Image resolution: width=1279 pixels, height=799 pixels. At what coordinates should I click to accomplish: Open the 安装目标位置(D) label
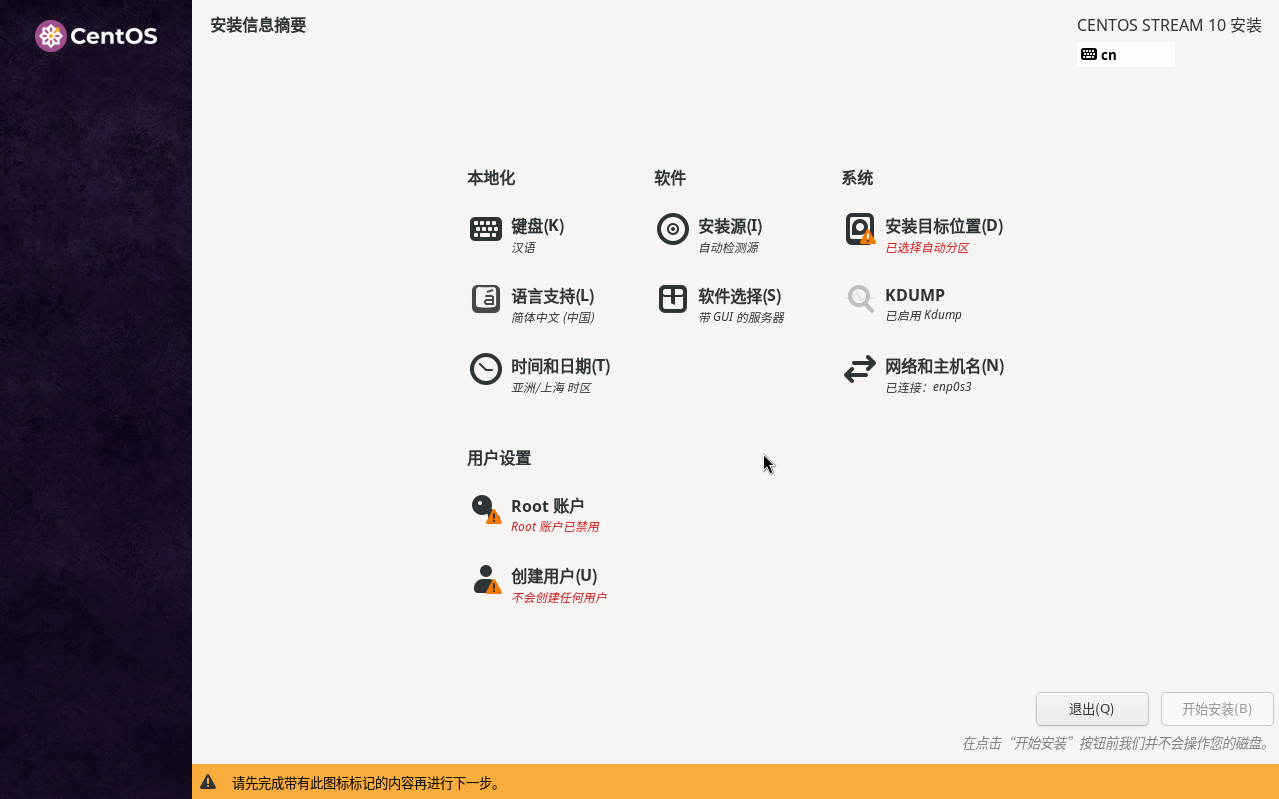(x=944, y=226)
